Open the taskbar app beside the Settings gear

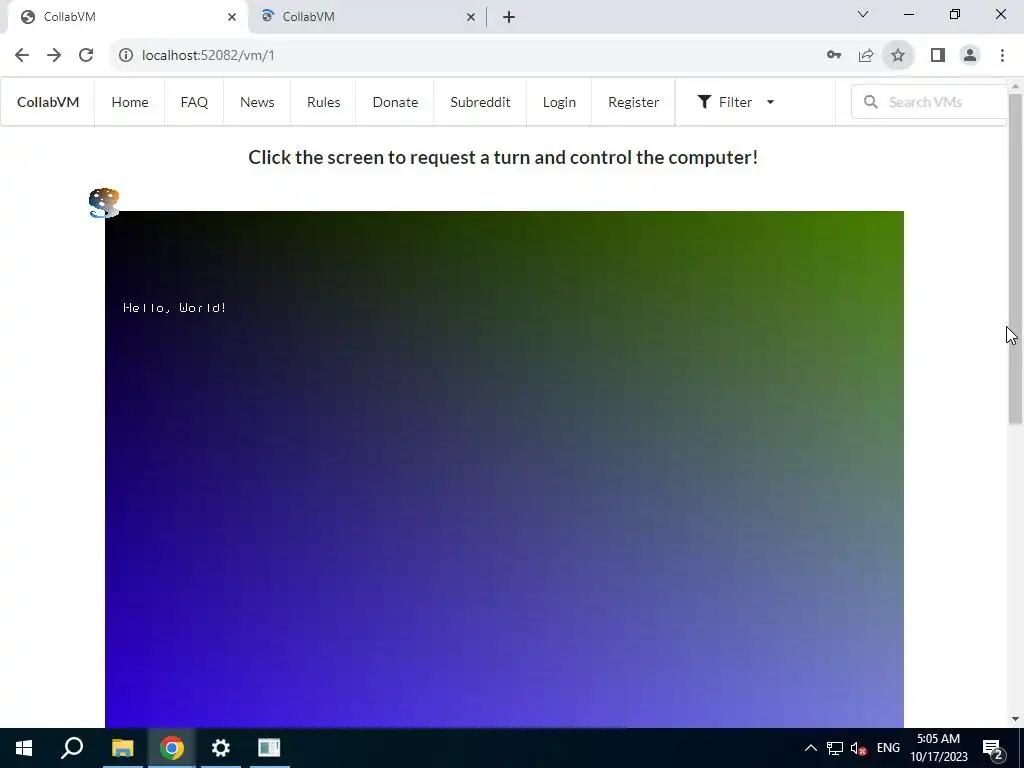pyautogui.click(x=269, y=748)
